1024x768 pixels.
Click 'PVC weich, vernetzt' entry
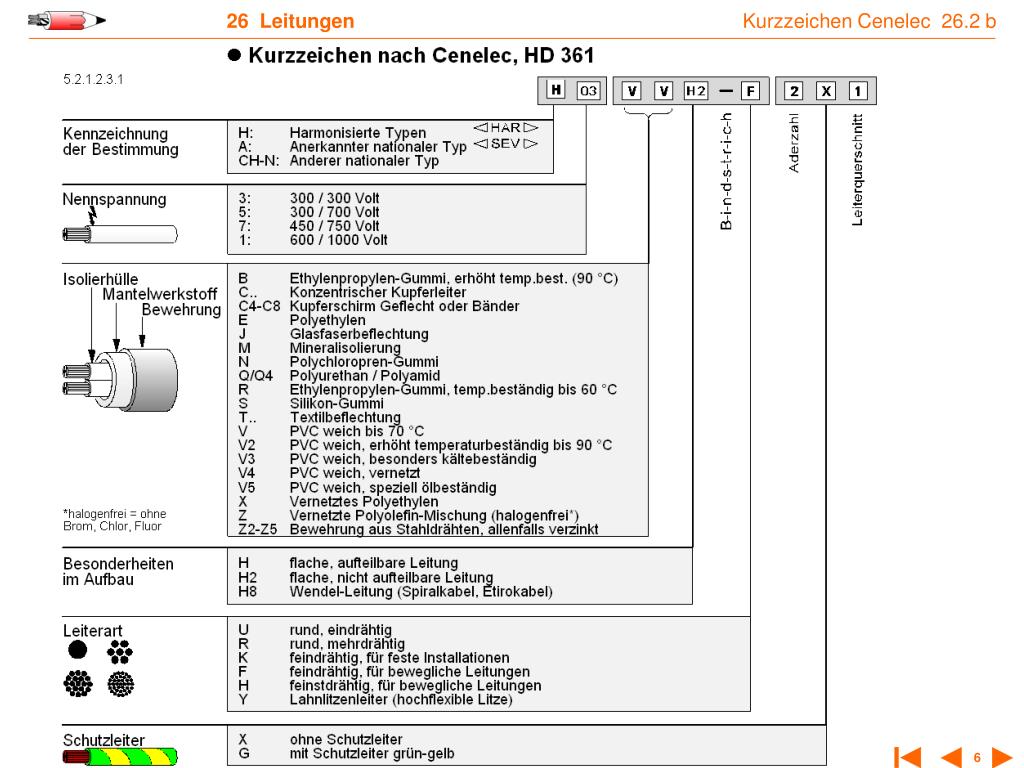tap(355, 473)
